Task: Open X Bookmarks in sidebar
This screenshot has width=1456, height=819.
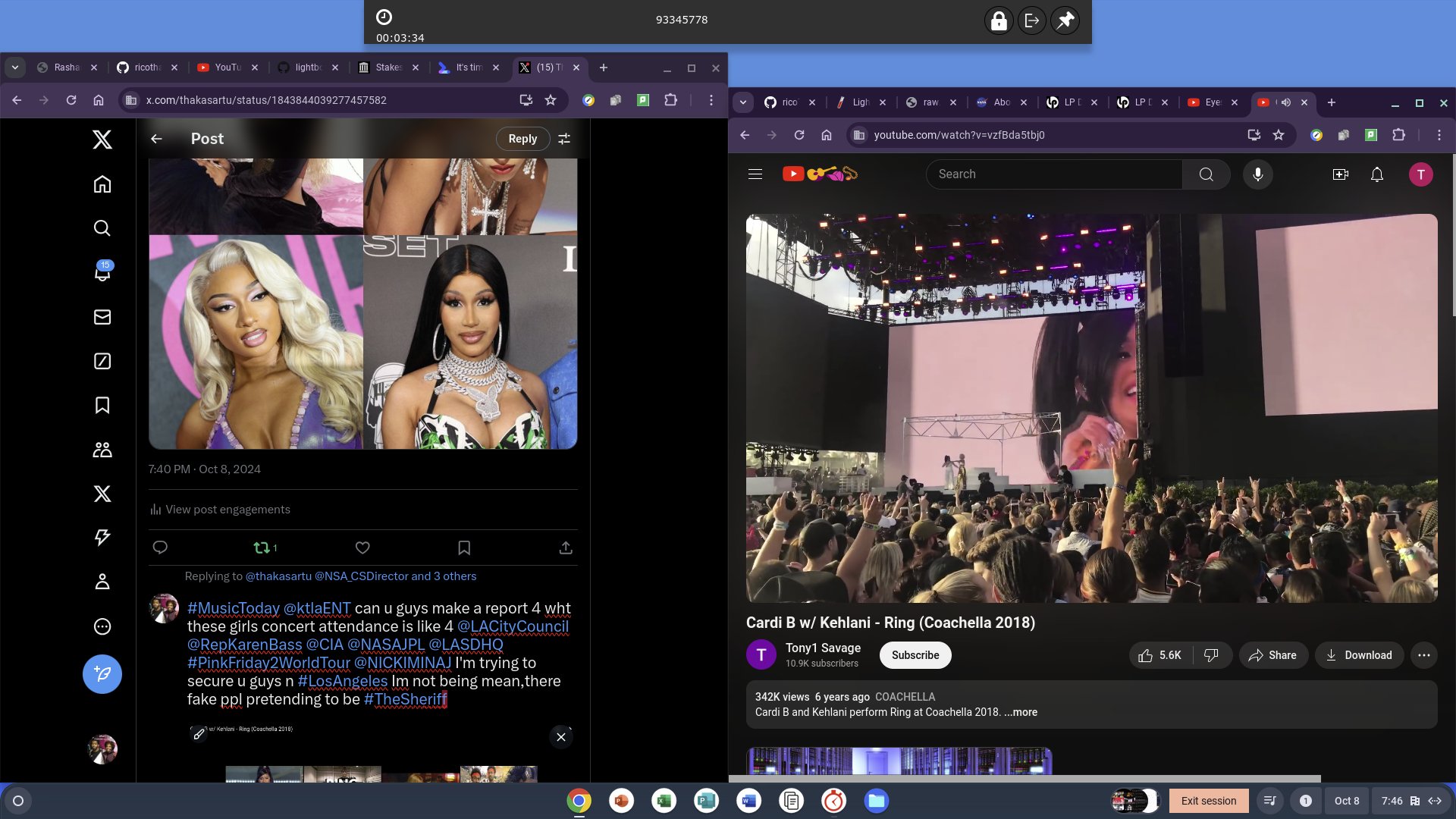Action: [102, 405]
